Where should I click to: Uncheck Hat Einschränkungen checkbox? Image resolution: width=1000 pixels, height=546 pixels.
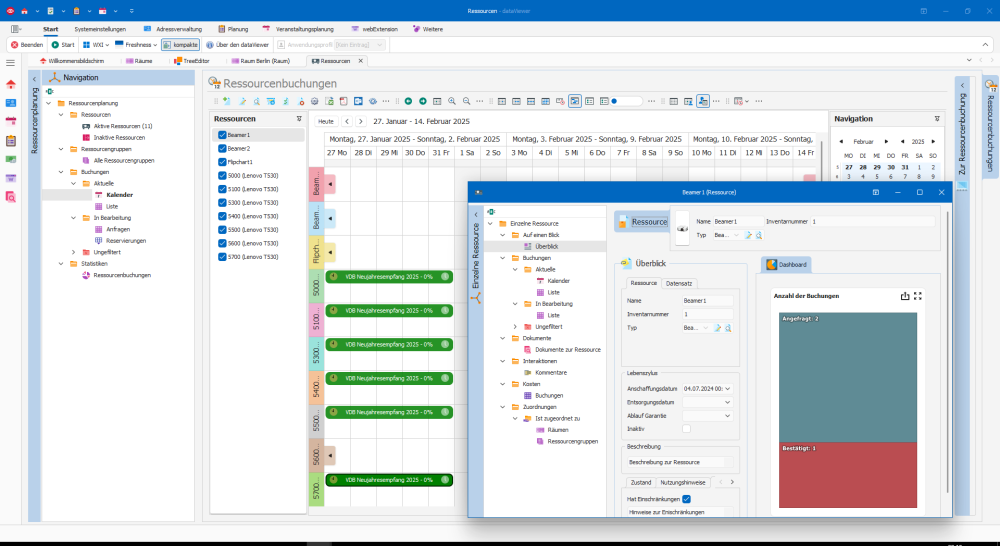point(686,498)
